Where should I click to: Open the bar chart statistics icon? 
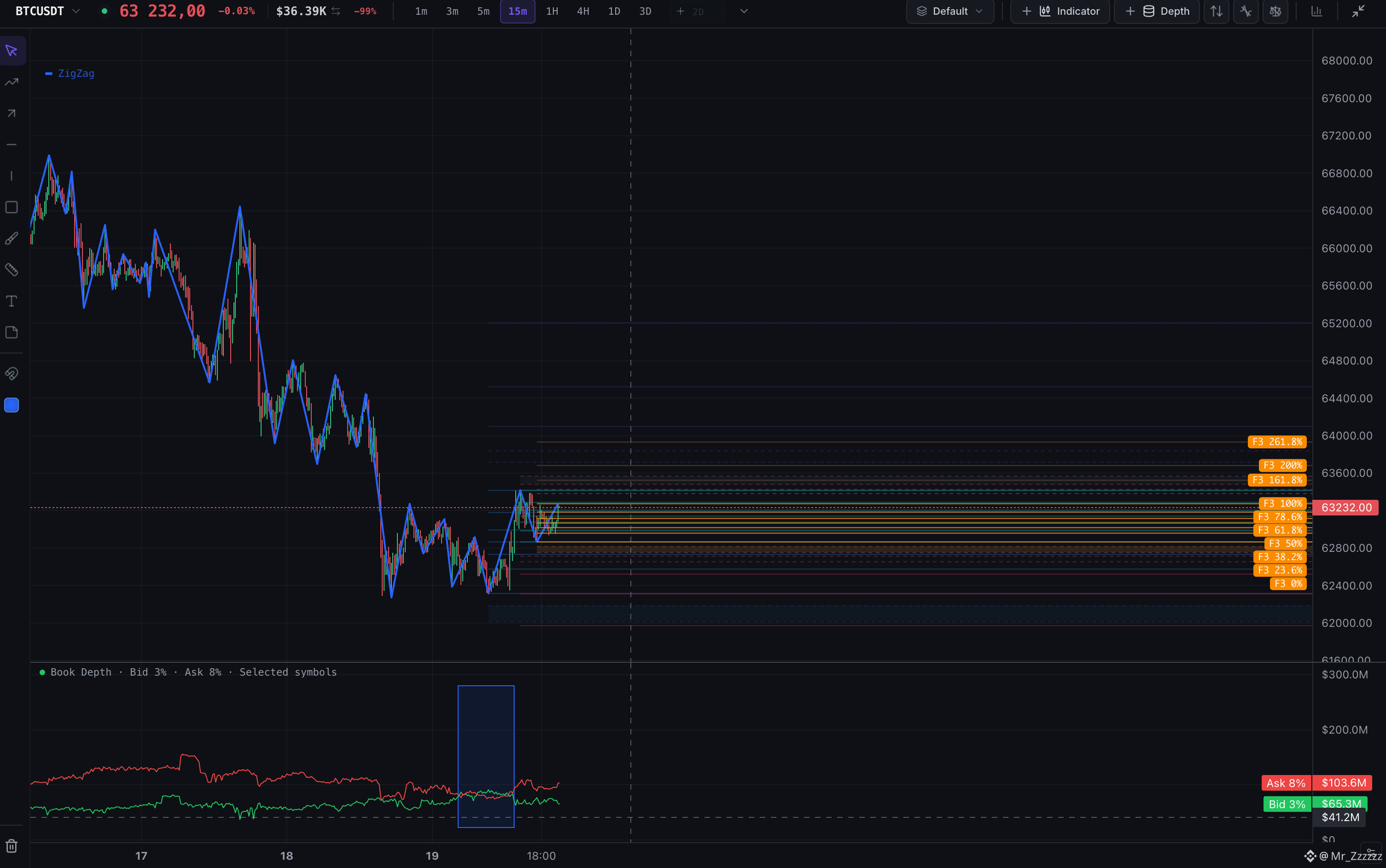[x=1316, y=11]
